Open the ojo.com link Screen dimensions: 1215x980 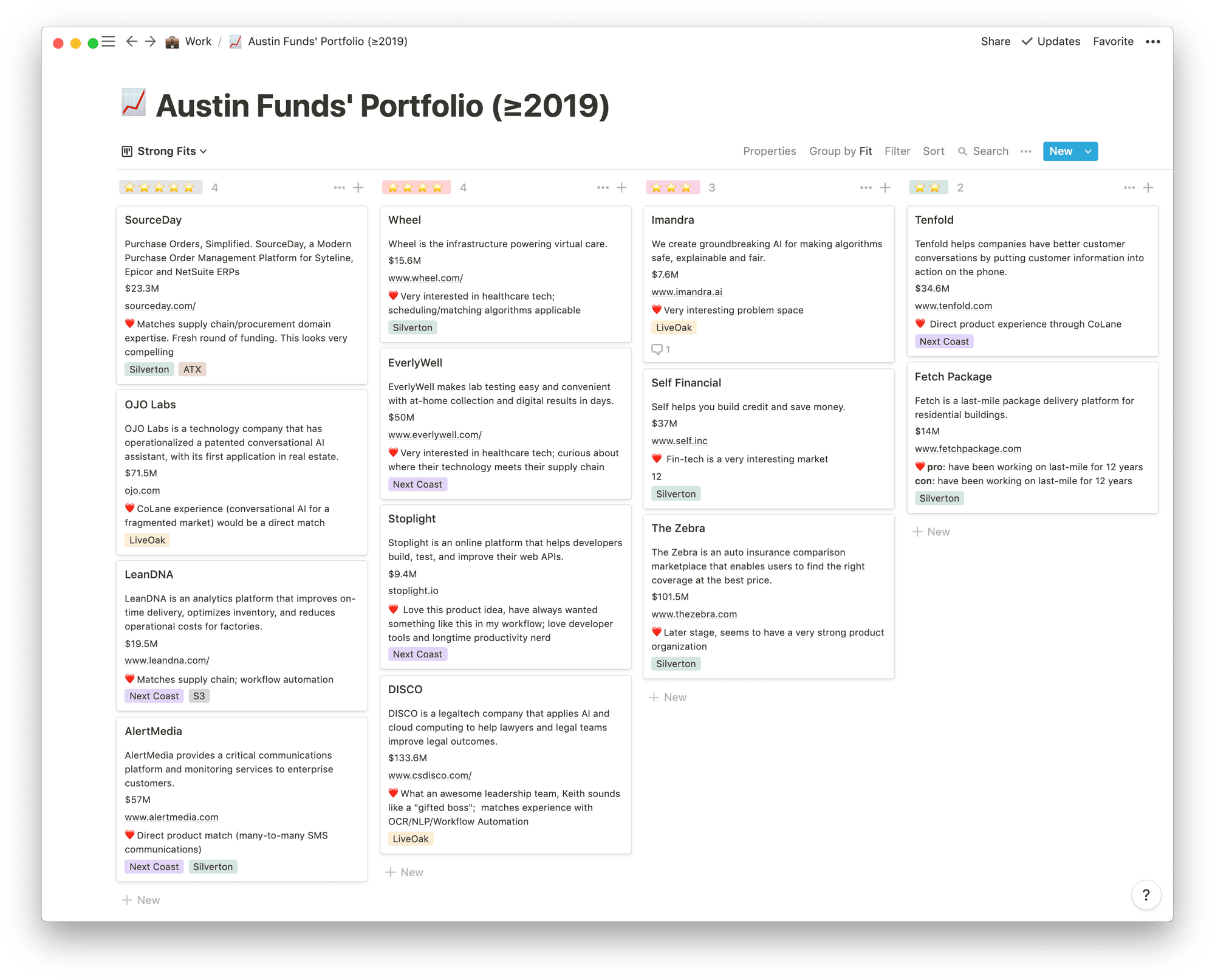pyautogui.click(x=142, y=490)
